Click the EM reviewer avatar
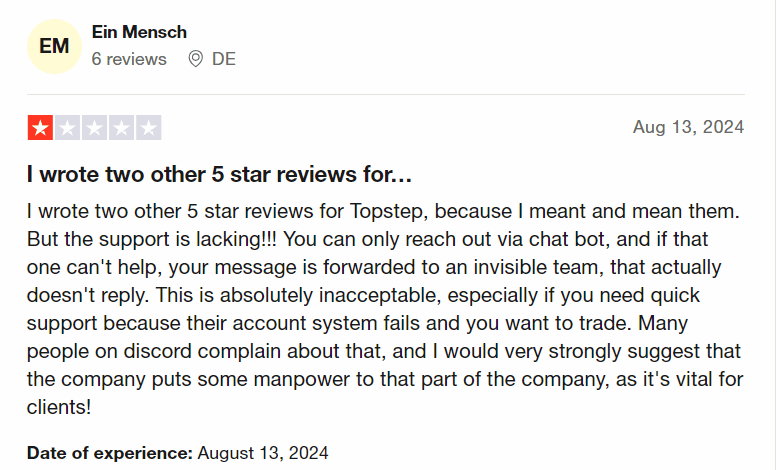This screenshot has width=776, height=470. click(54, 46)
